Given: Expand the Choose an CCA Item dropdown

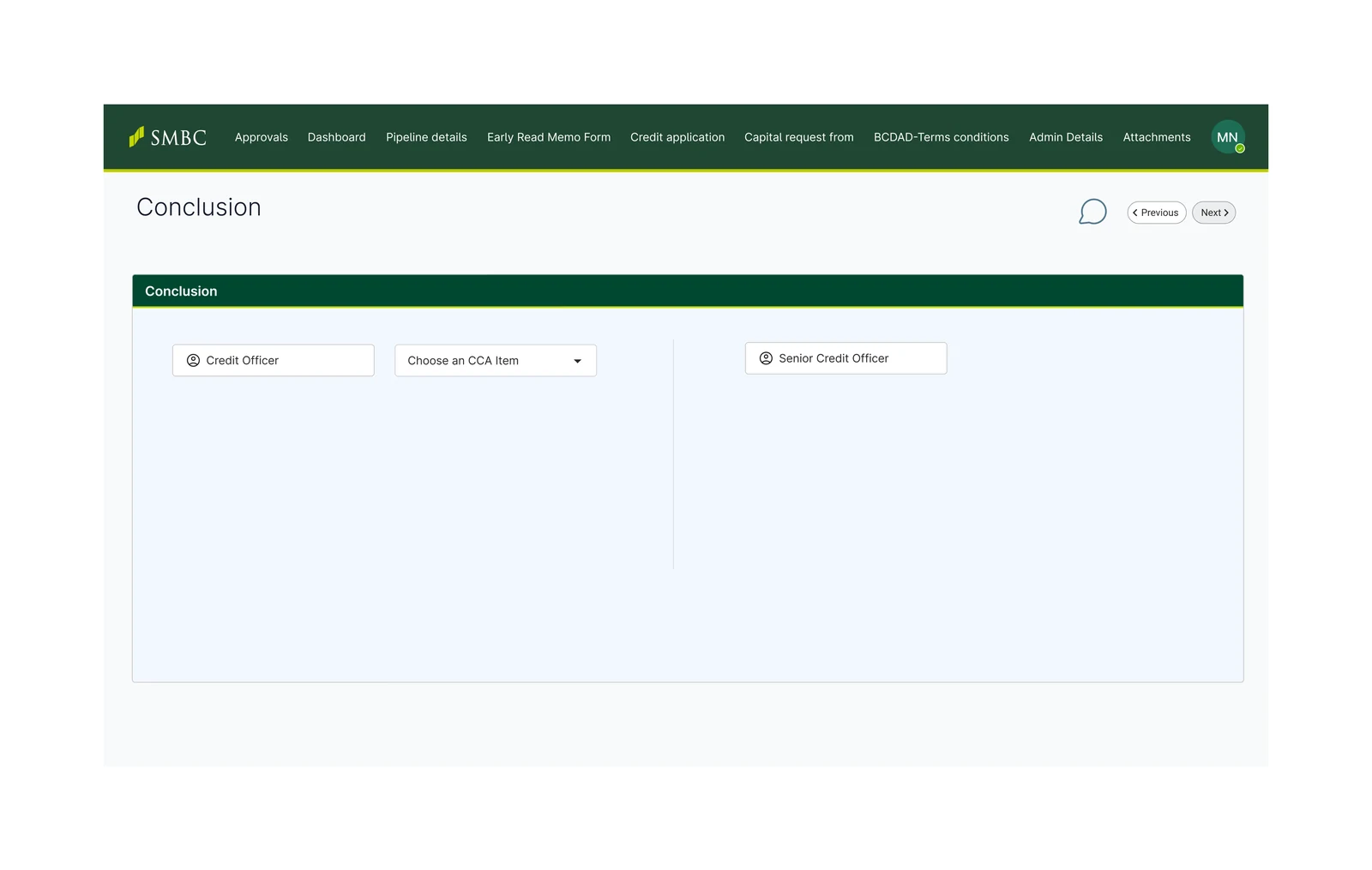Looking at the screenshot, I should coord(496,361).
